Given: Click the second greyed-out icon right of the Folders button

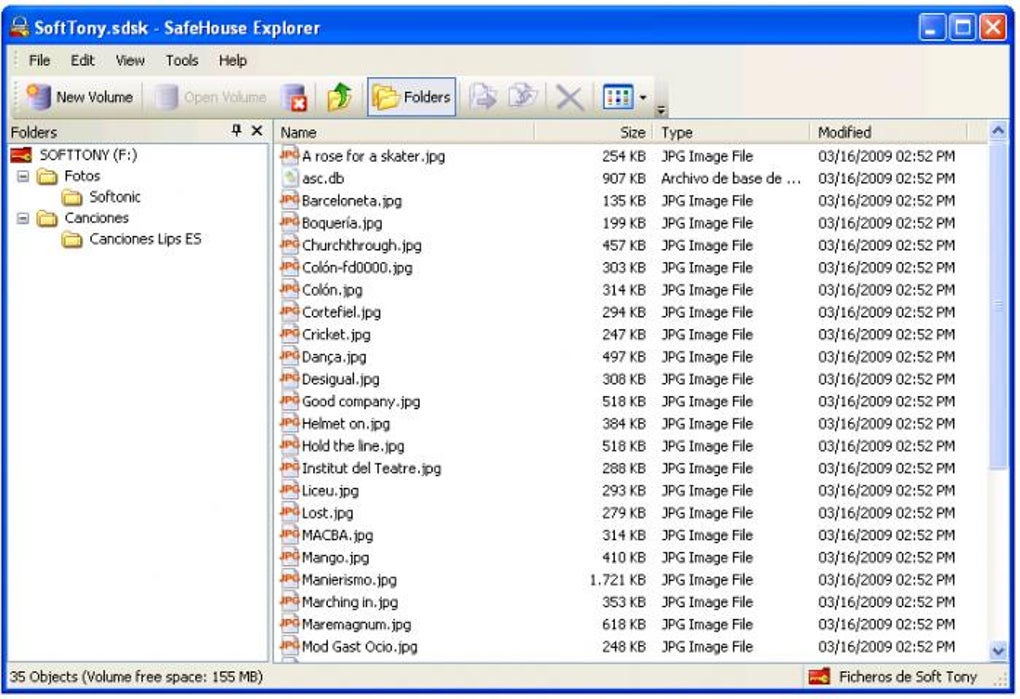Looking at the screenshot, I should (x=522, y=97).
